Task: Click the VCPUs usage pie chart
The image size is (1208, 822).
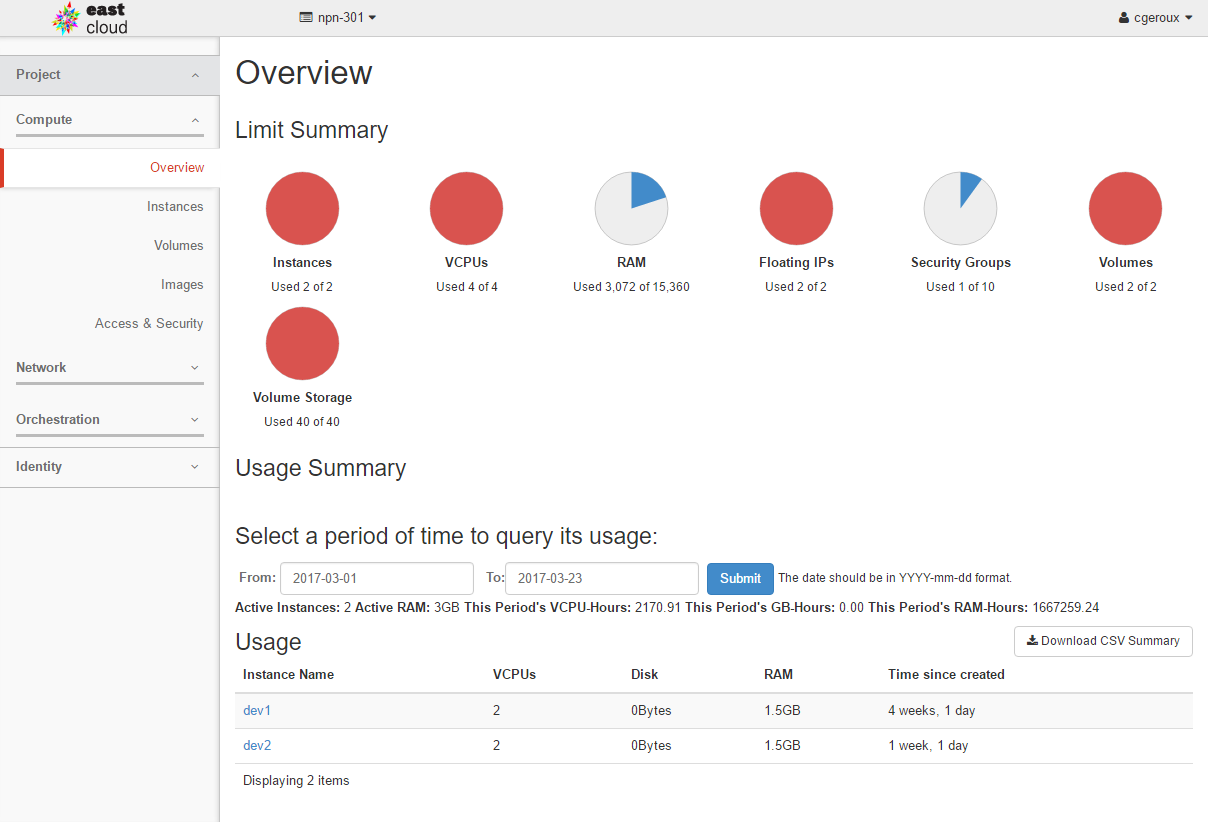Action: pos(466,209)
